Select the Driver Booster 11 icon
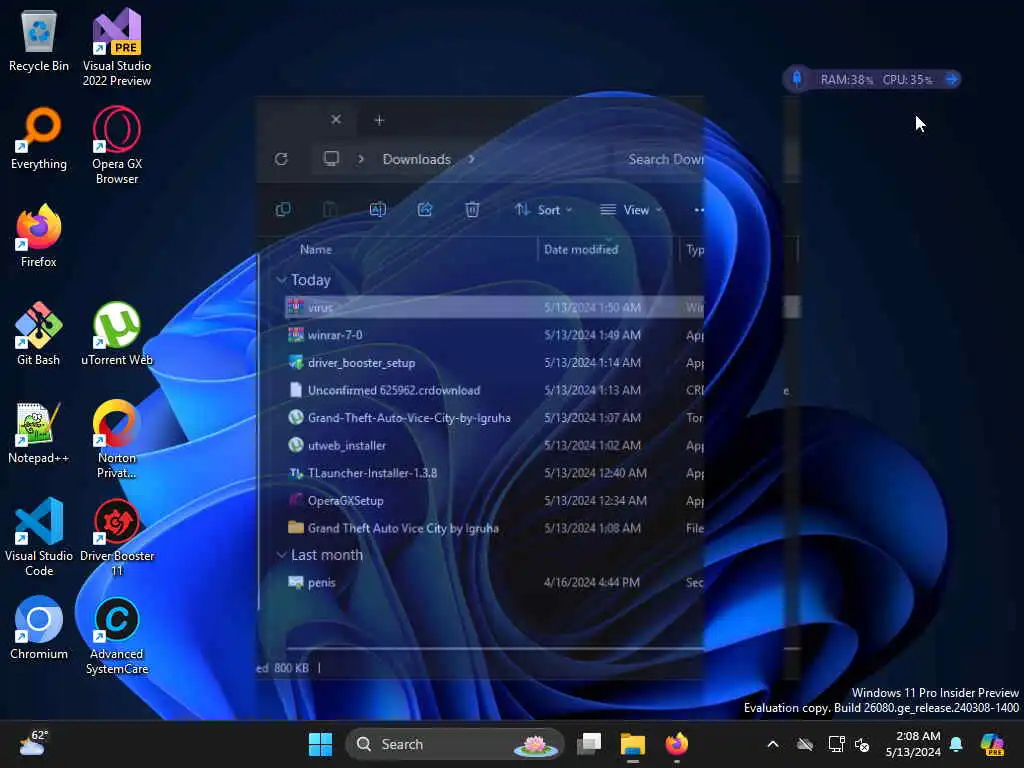Viewport: 1024px width, 768px height. 117,537
